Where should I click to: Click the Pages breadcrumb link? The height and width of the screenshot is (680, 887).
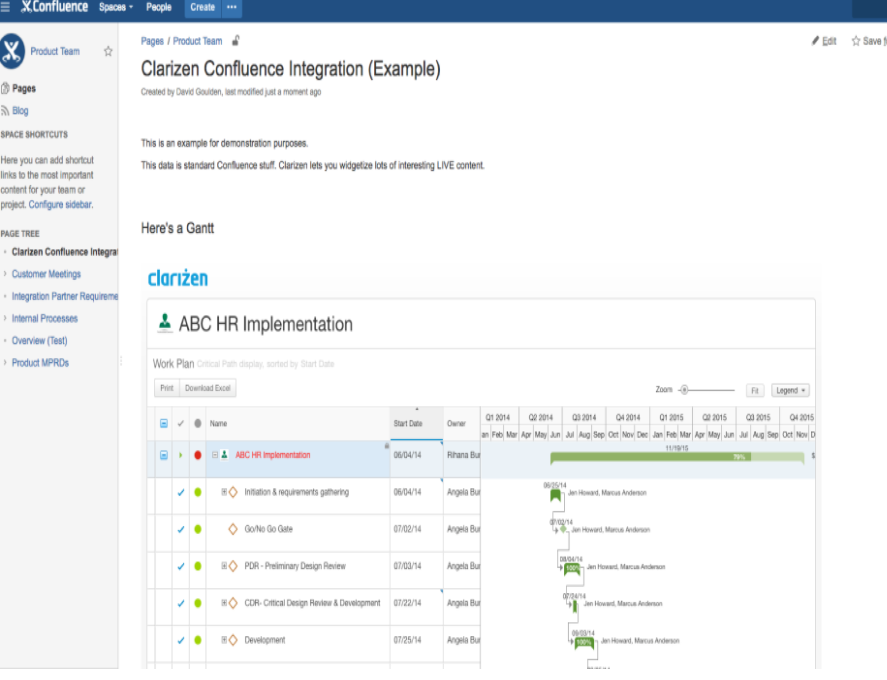[152, 41]
